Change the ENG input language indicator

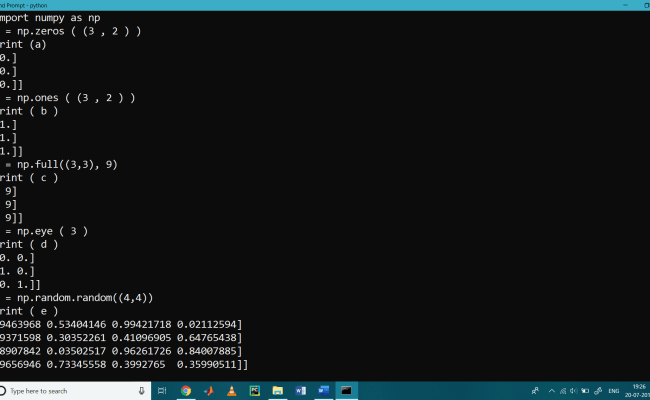click(x=614, y=391)
